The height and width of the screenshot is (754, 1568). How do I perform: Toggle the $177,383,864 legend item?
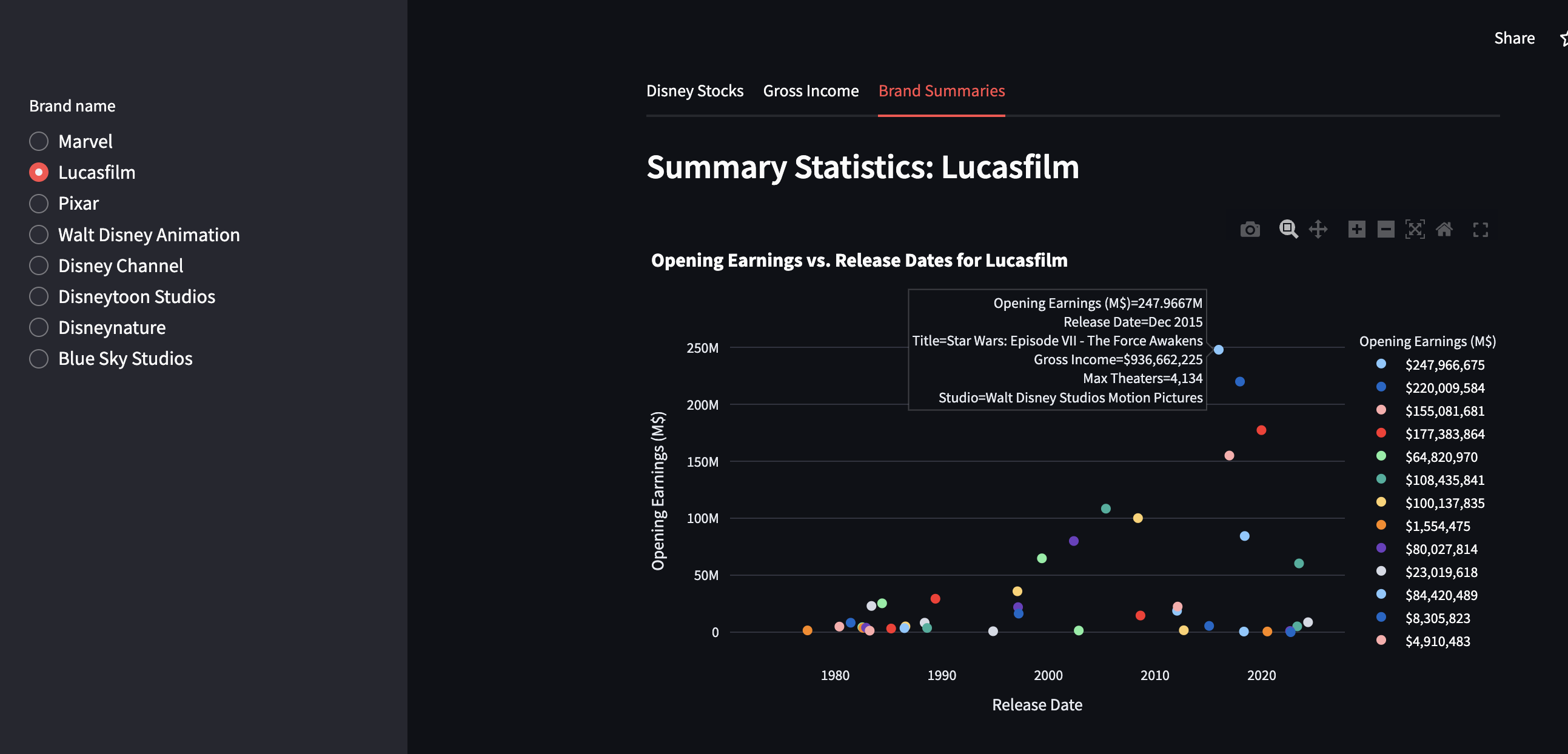[x=1444, y=434]
